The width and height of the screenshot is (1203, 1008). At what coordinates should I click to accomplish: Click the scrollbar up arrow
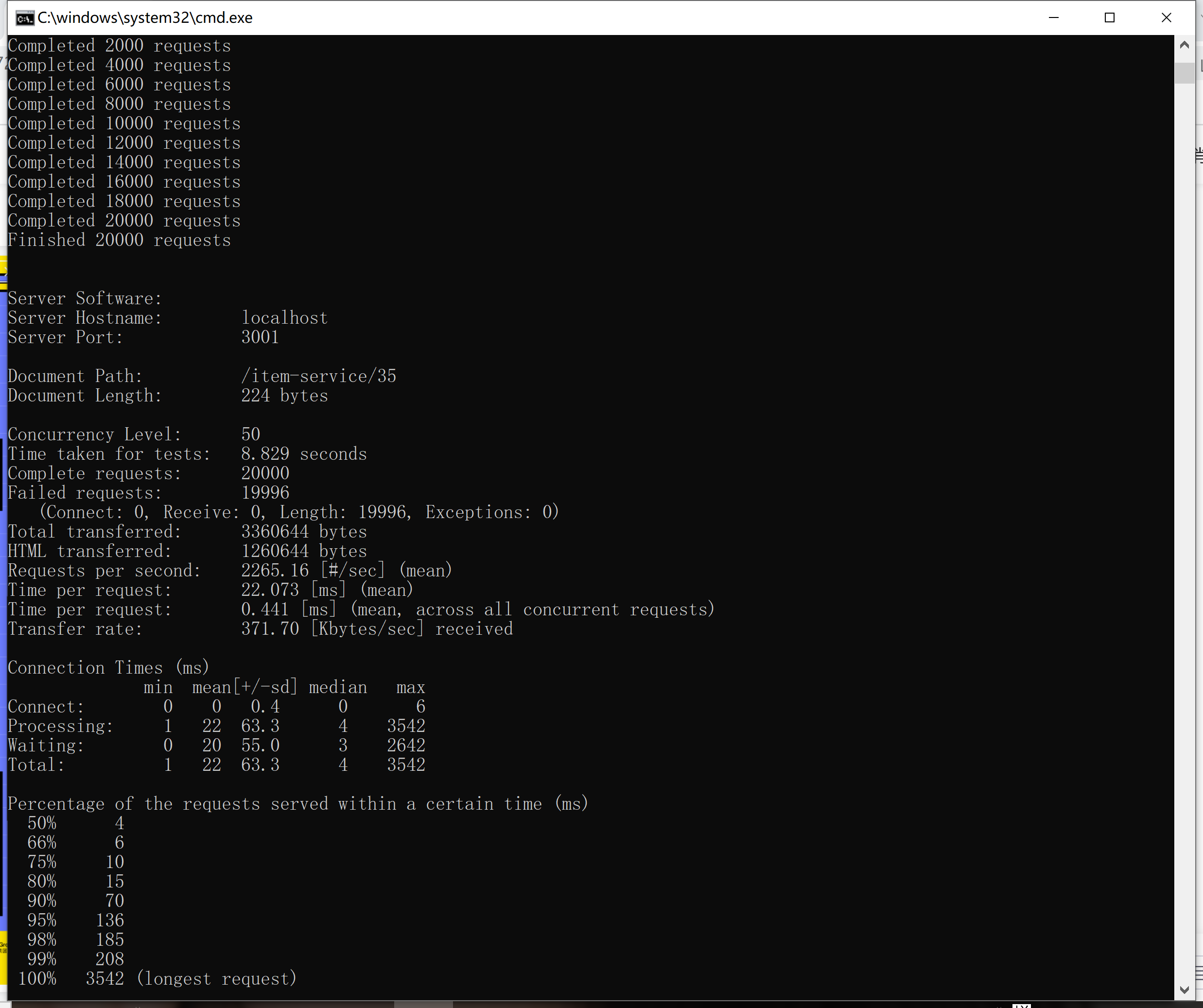[x=1184, y=45]
